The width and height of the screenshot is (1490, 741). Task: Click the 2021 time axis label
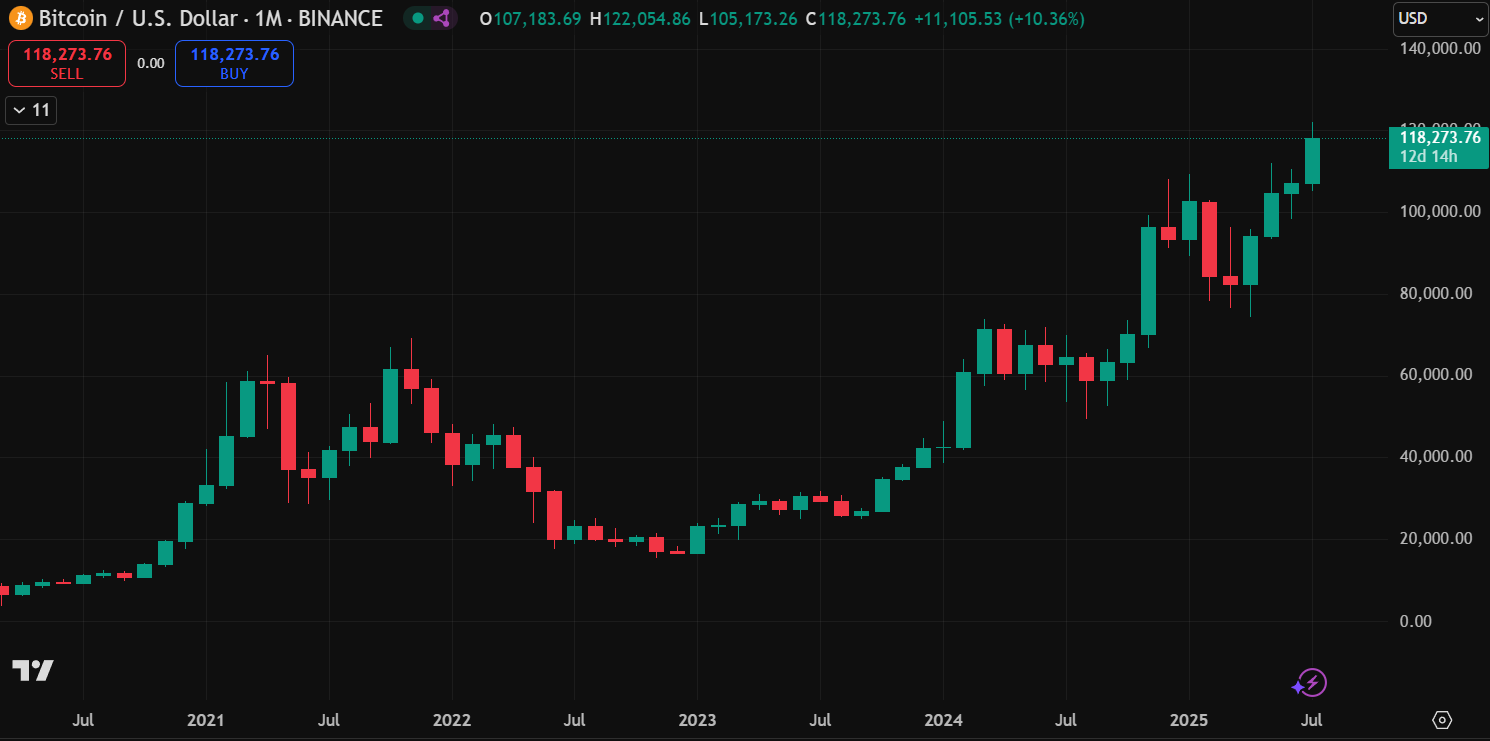206,720
